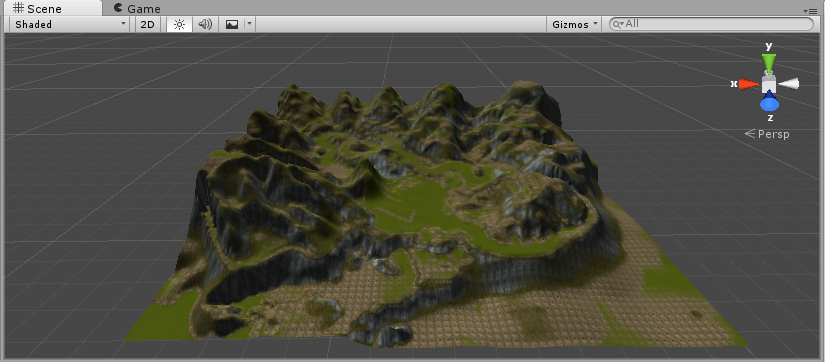825x362 pixels.
Task: Click the search magnifier icon
Action: tap(618, 24)
